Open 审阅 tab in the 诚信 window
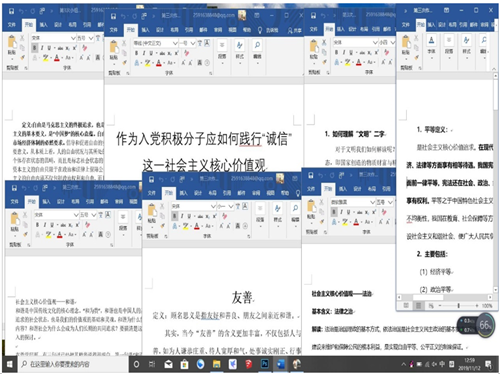The width and height of the screenshot is (500, 374). pos(218,30)
